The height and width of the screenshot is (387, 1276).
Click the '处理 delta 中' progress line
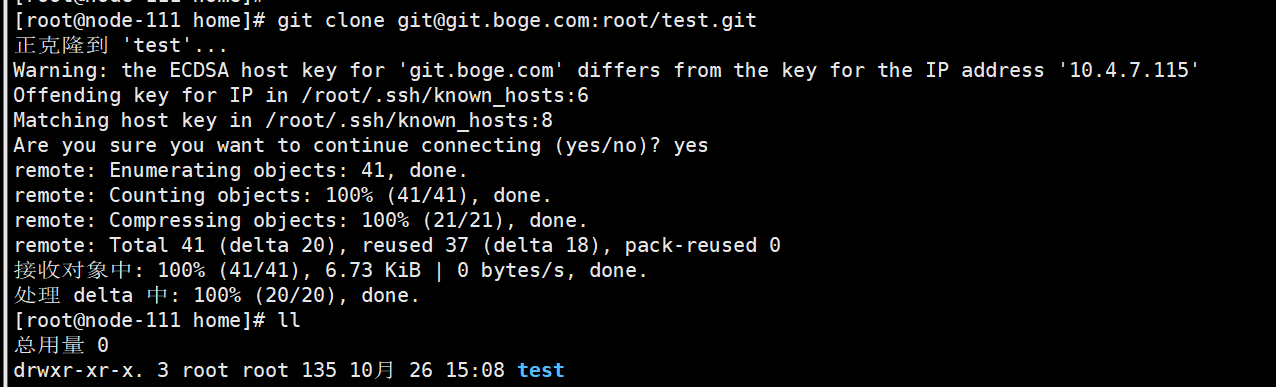point(217,295)
